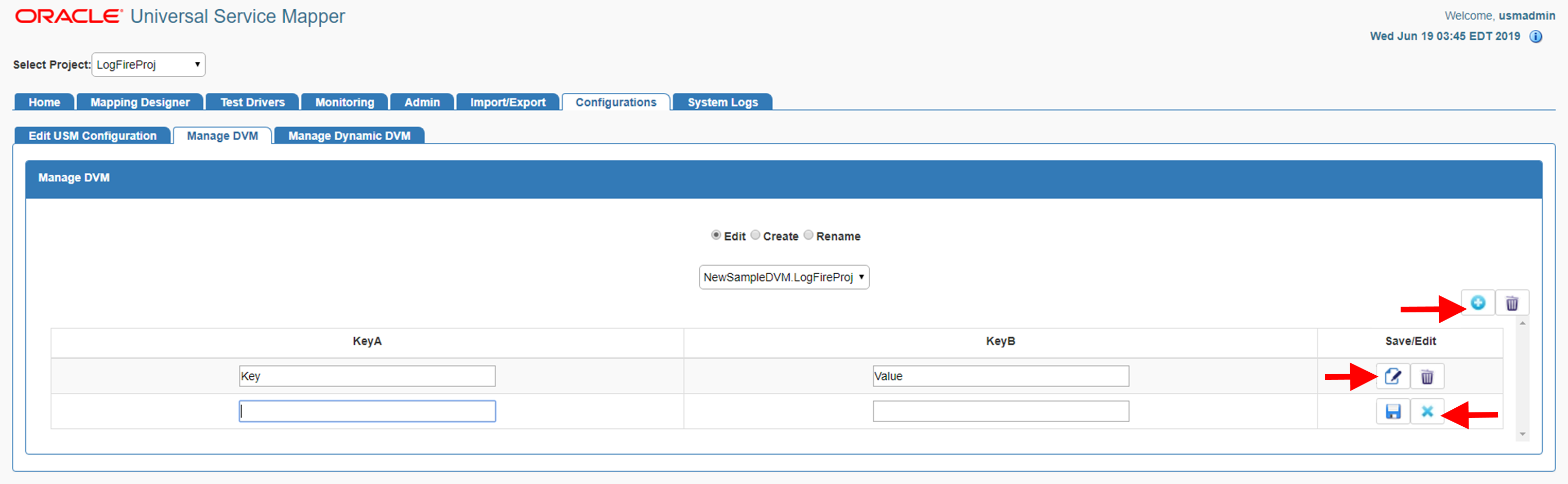Open the NewSampleDVM.LogFireProj dropdown

[784, 277]
